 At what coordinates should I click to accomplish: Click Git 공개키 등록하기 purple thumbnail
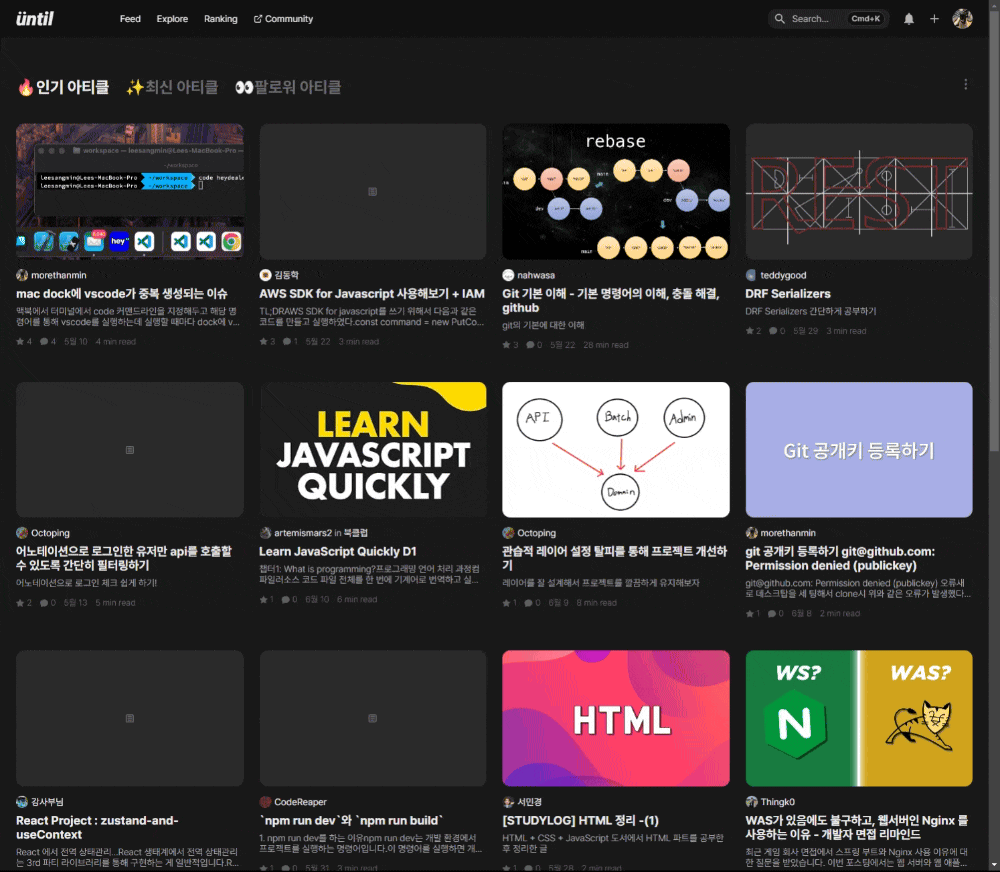pyautogui.click(x=858, y=450)
